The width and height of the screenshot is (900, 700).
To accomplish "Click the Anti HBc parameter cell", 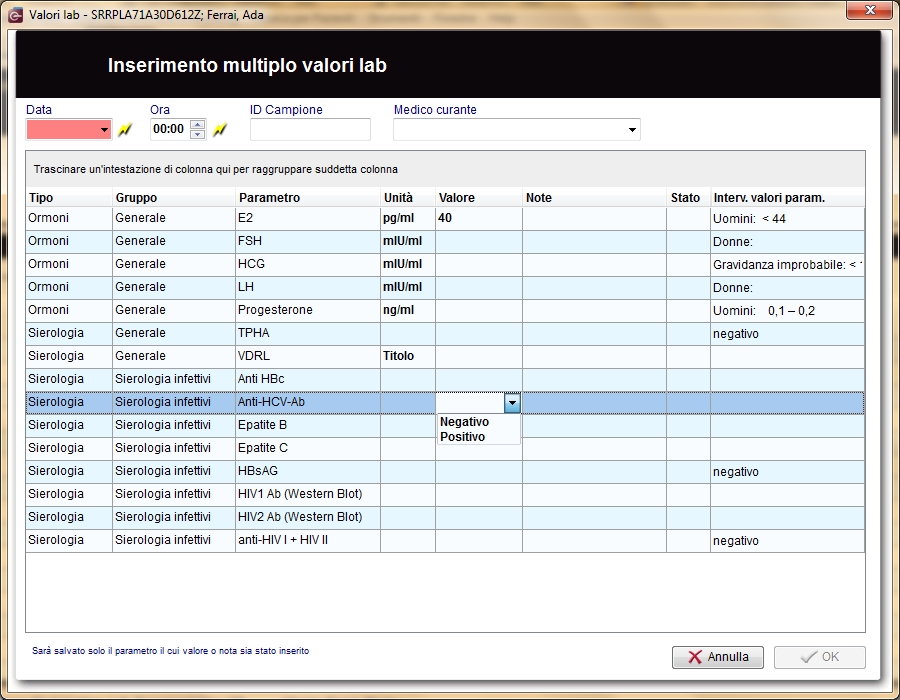I will pyautogui.click(x=308, y=379).
